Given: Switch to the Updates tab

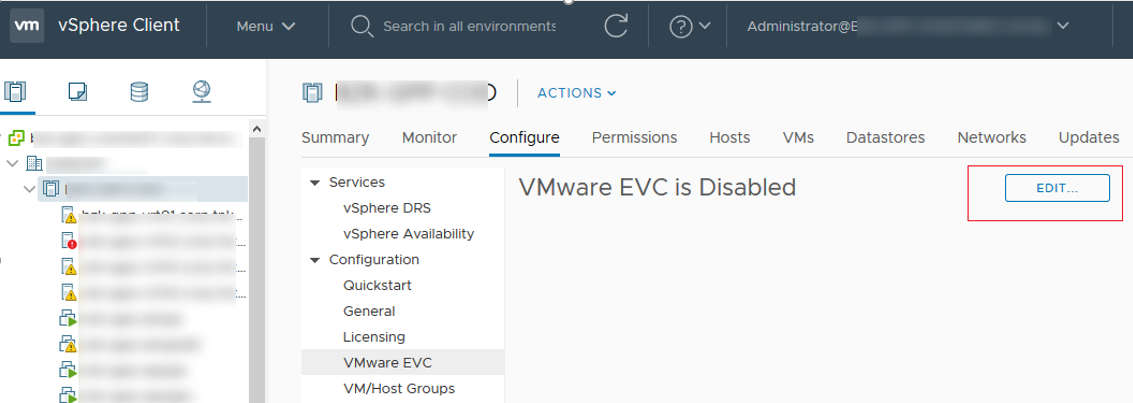Looking at the screenshot, I should coord(1089,137).
